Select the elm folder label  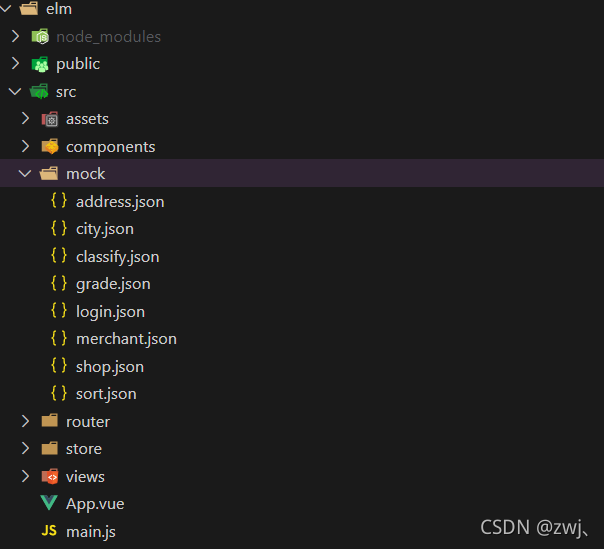[x=59, y=8]
